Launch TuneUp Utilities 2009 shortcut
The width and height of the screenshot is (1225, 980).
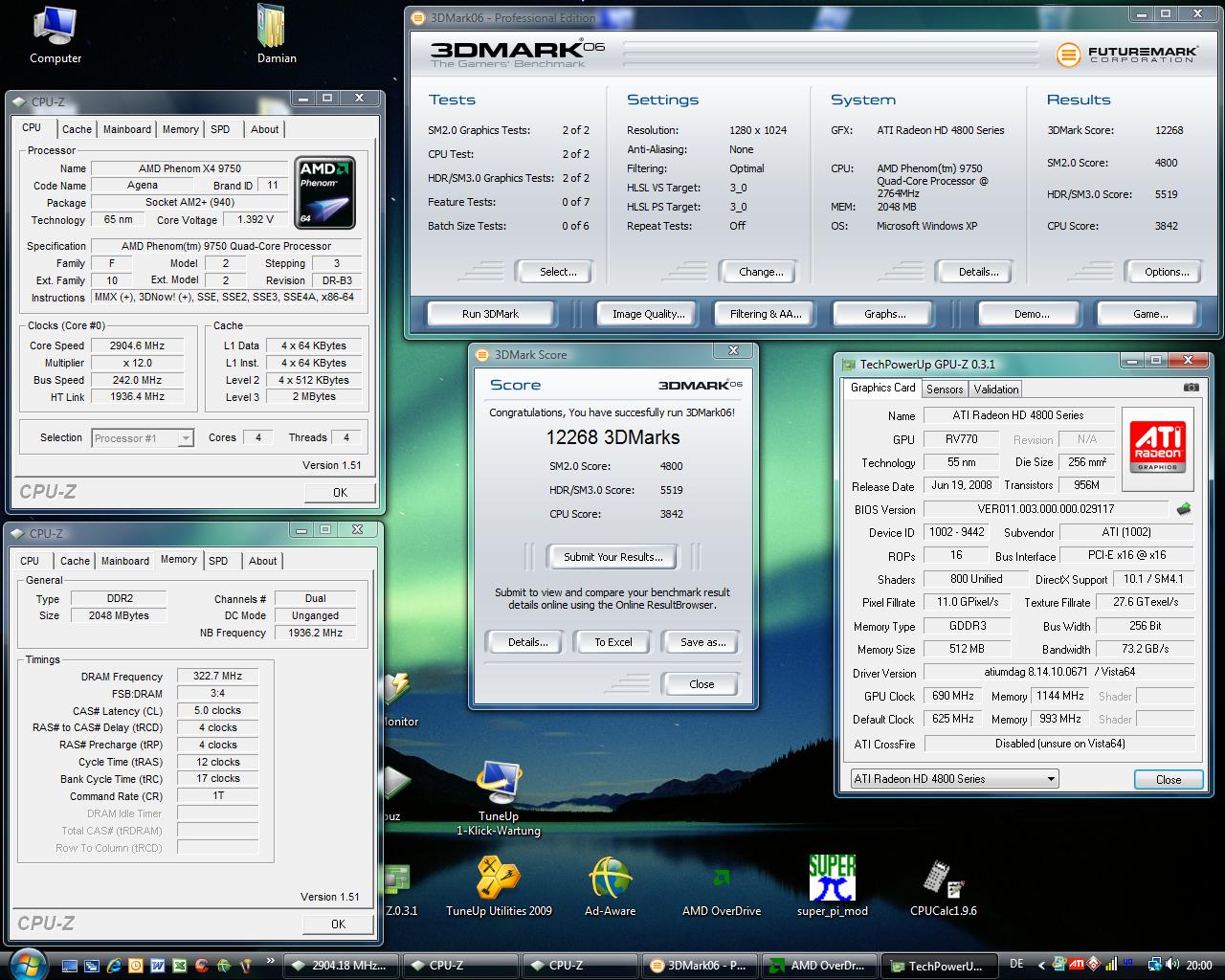click(499, 886)
